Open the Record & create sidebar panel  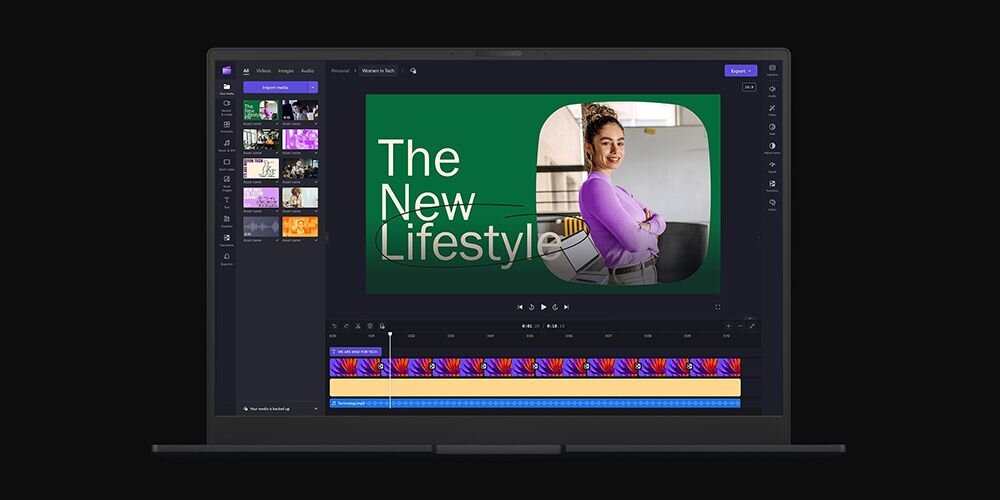pyautogui.click(x=227, y=105)
